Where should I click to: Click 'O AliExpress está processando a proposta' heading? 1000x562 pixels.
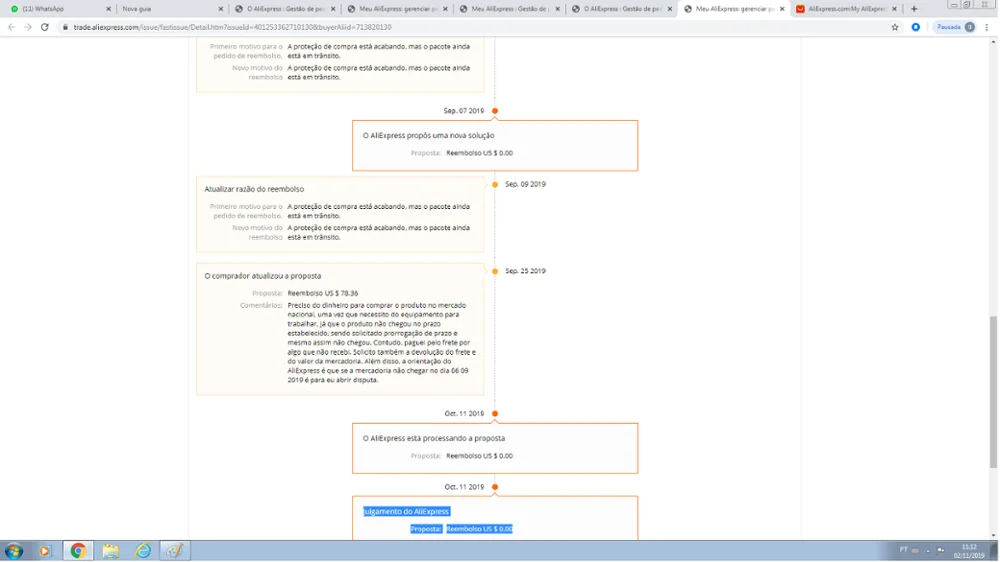tap(434, 438)
